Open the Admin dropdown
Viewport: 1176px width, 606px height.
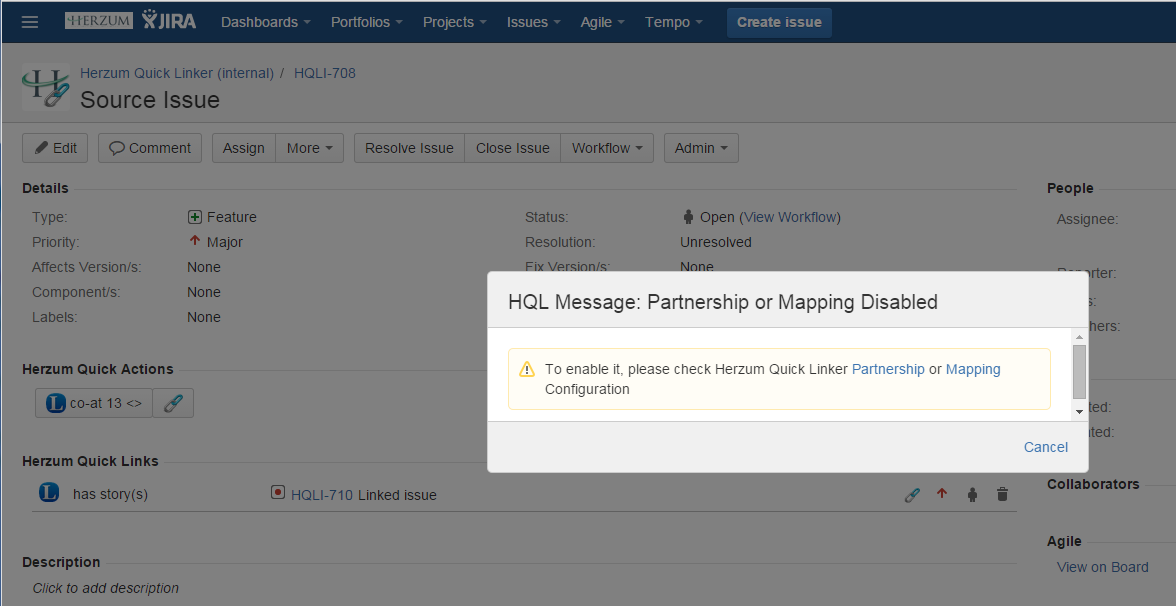coord(701,148)
